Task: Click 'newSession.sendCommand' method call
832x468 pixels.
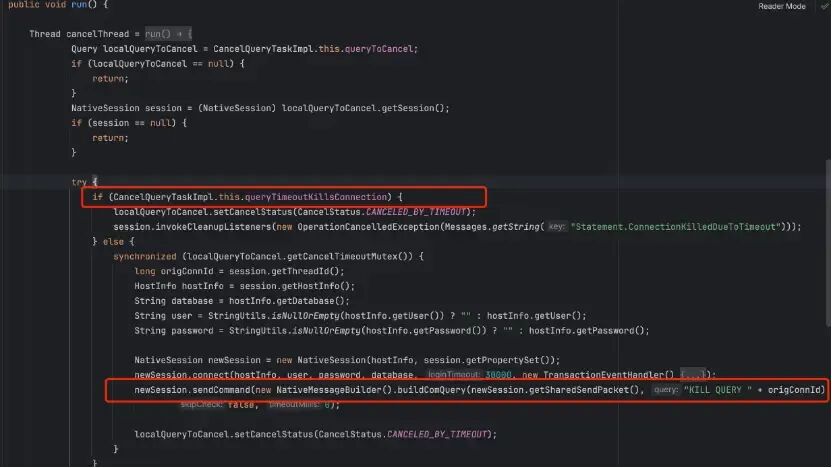Action: coord(192,389)
